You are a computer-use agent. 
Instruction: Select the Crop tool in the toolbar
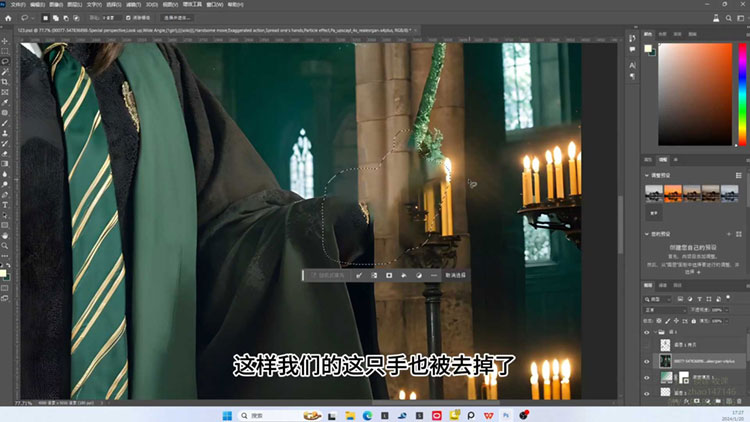[x=5, y=82]
